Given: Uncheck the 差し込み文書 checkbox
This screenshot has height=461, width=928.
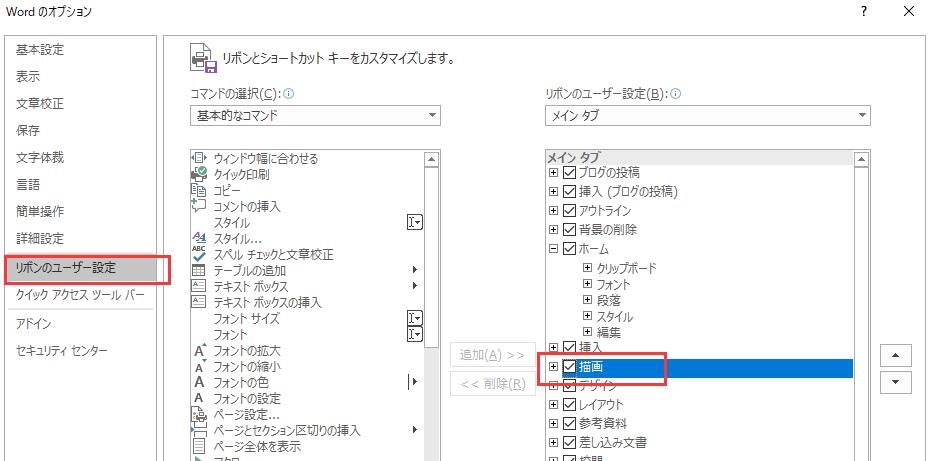Looking at the screenshot, I should coord(569,443).
